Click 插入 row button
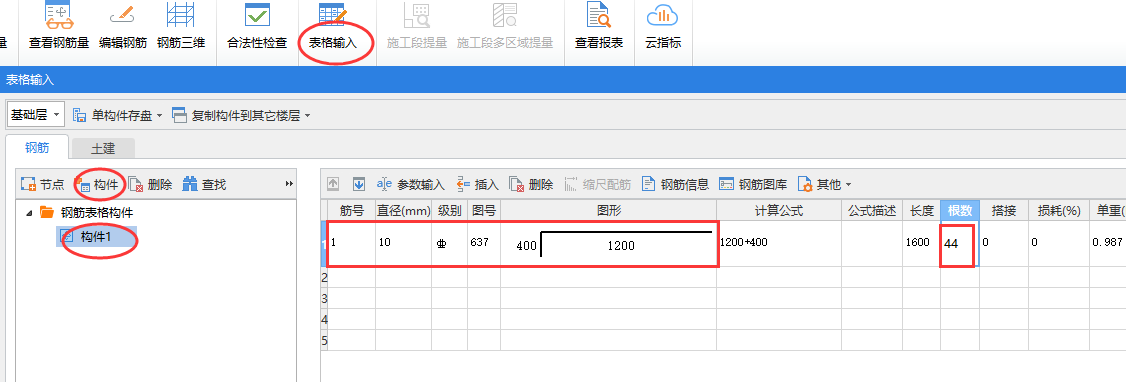 (478, 185)
